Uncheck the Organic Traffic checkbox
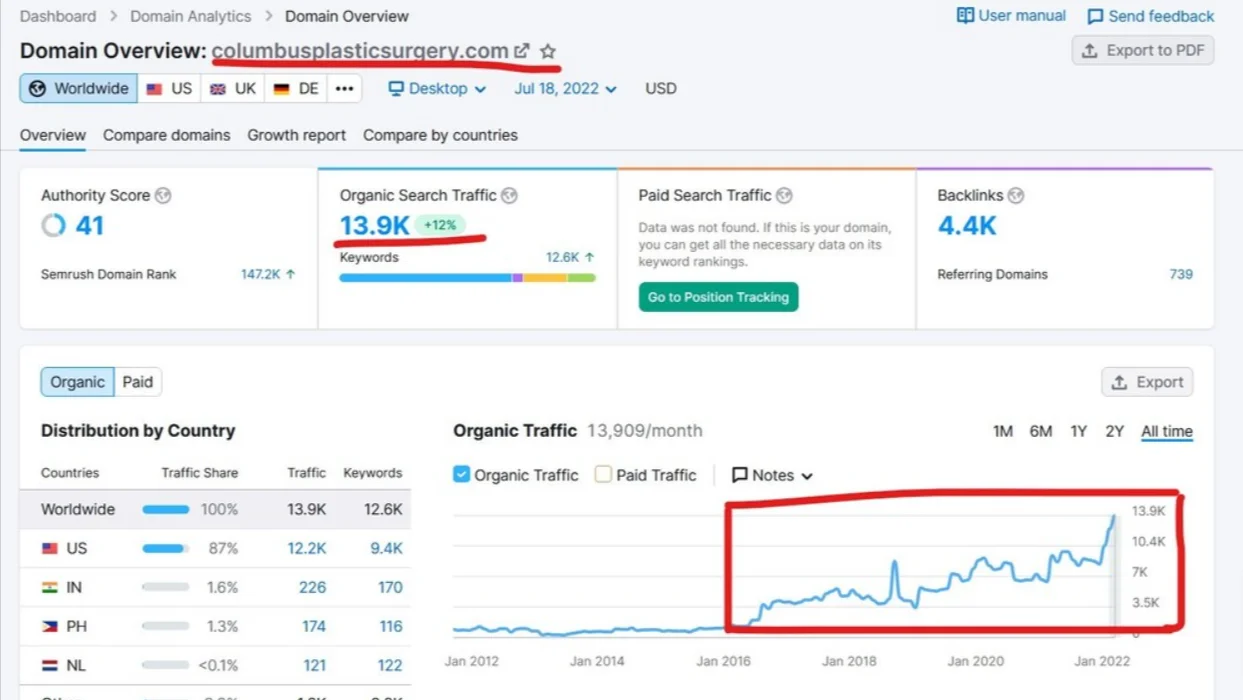1243x700 pixels. click(x=461, y=475)
